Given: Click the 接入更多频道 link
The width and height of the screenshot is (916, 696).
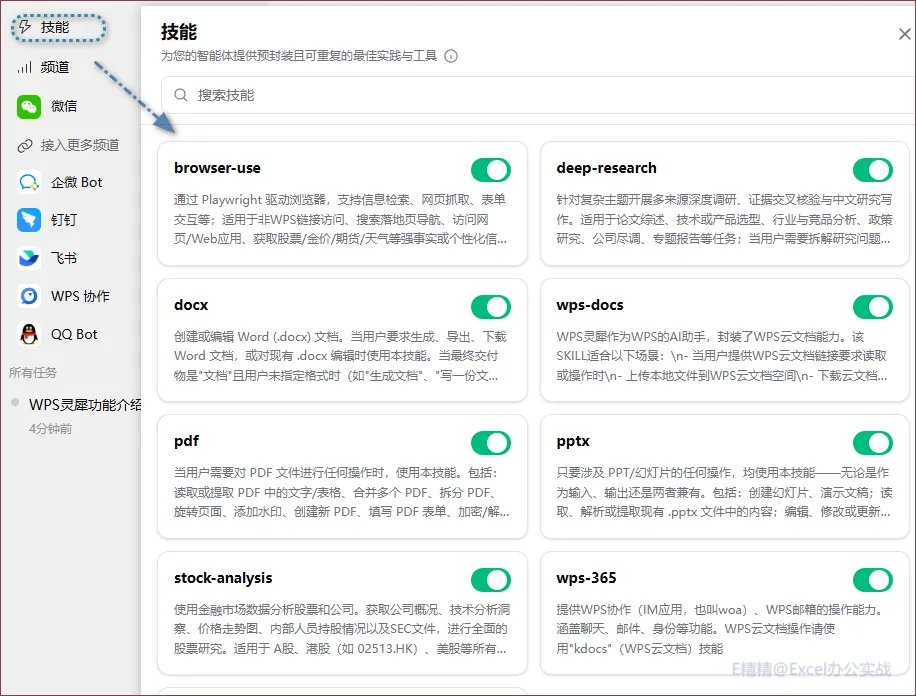Looking at the screenshot, I should [x=80, y=146].
